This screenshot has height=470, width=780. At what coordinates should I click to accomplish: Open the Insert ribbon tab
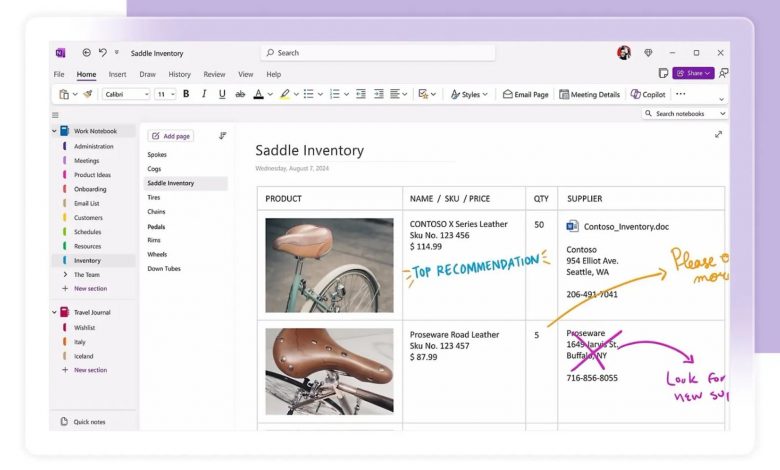coord(117,74)
